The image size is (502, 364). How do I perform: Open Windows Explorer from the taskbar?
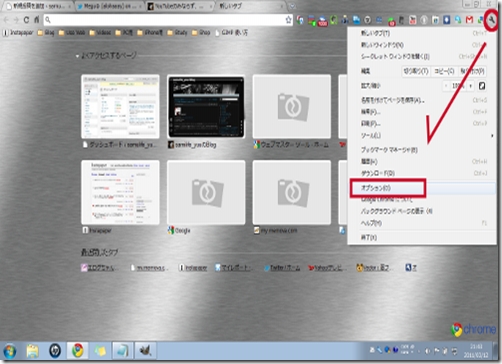point(32,351)
